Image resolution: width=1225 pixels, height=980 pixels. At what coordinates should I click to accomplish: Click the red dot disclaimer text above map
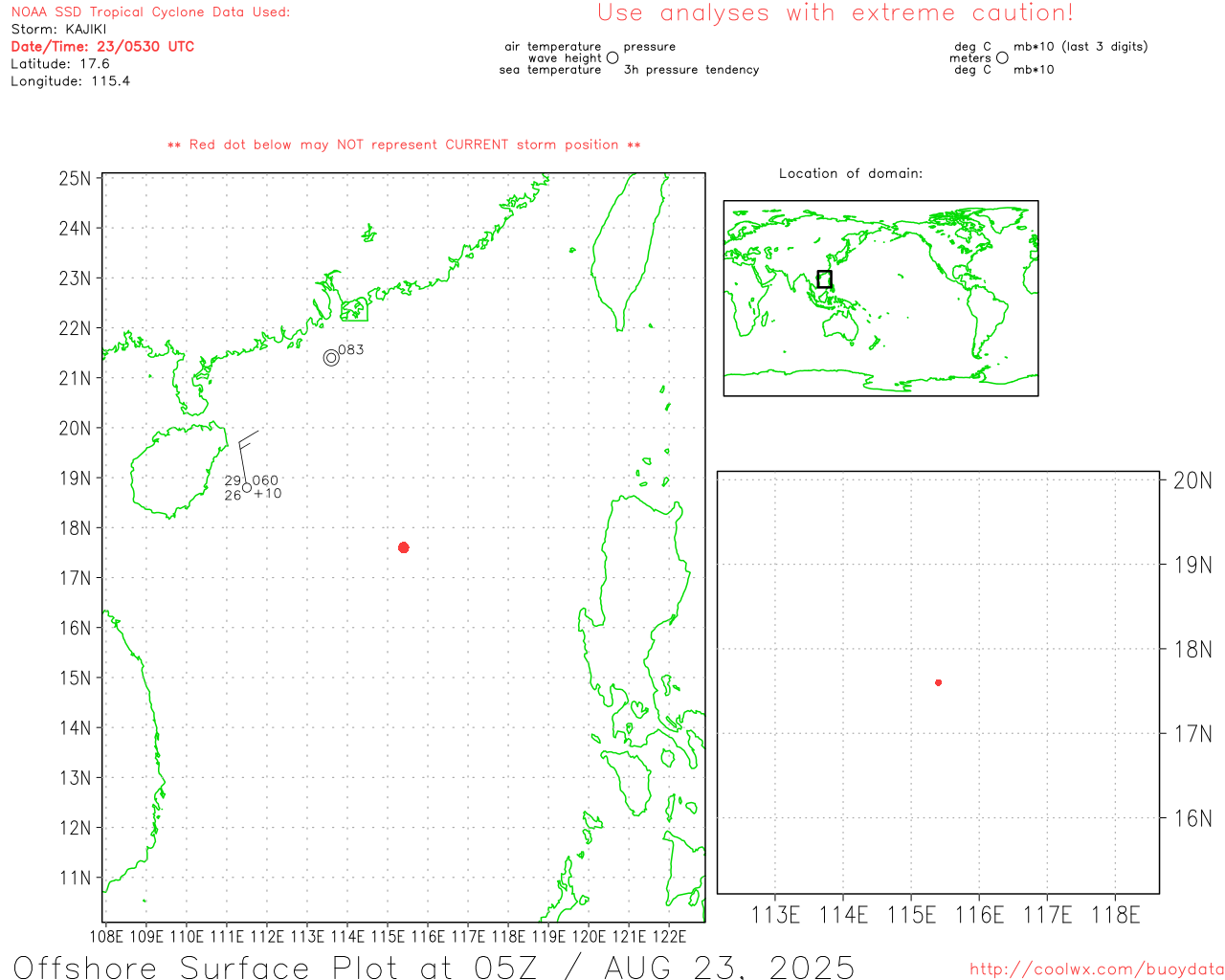coord(404,145)
